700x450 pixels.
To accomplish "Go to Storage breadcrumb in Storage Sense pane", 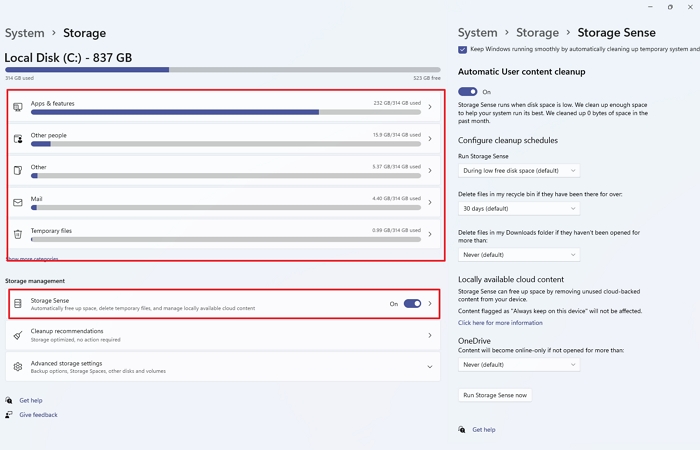I will (538, 33).
